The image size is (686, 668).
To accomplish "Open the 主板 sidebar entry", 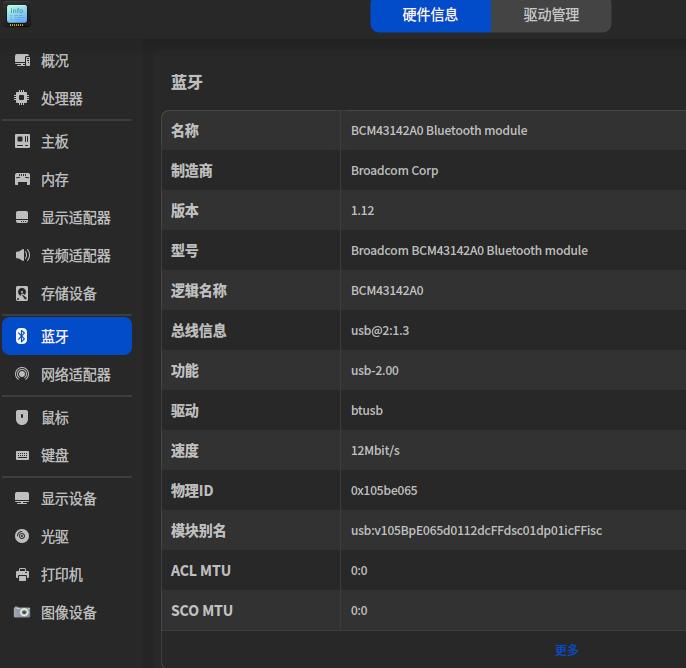I will coord(67,141).
